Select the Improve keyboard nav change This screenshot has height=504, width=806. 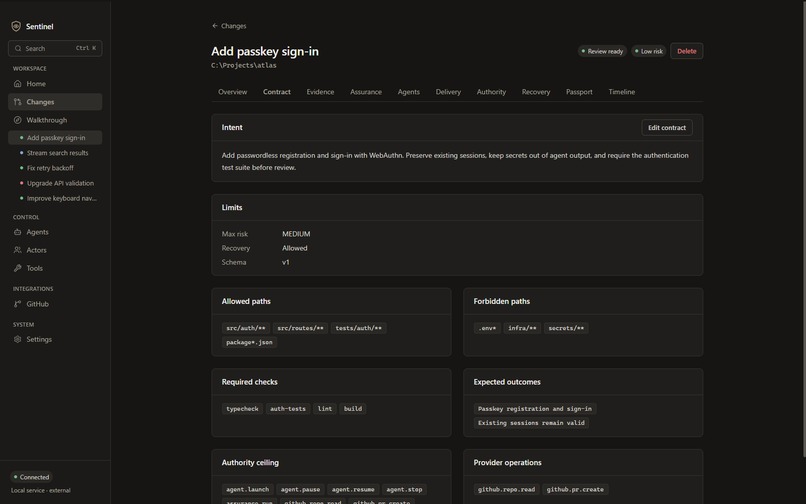pyautogui.click(x=55, y=198)
